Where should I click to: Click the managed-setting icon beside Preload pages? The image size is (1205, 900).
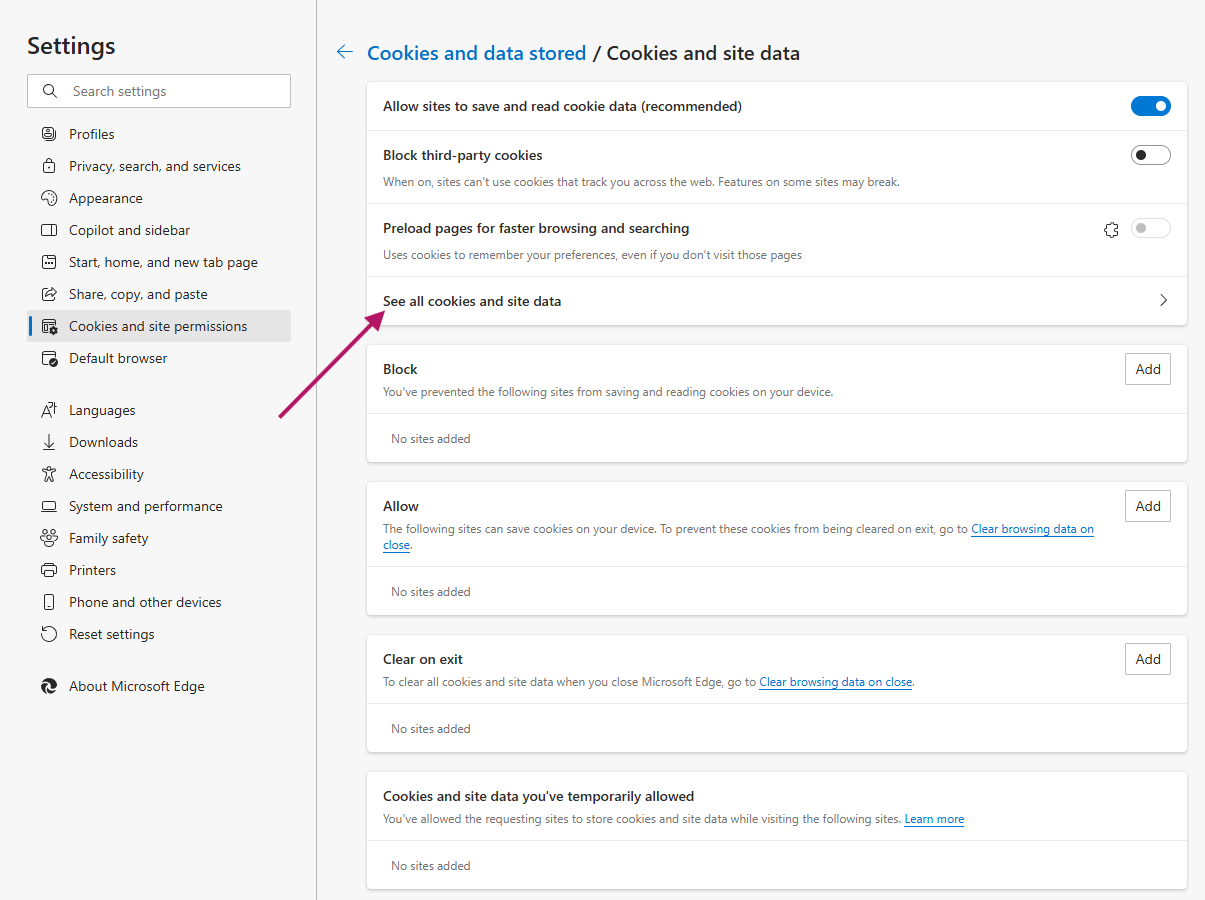click(x=1111, y=230)
